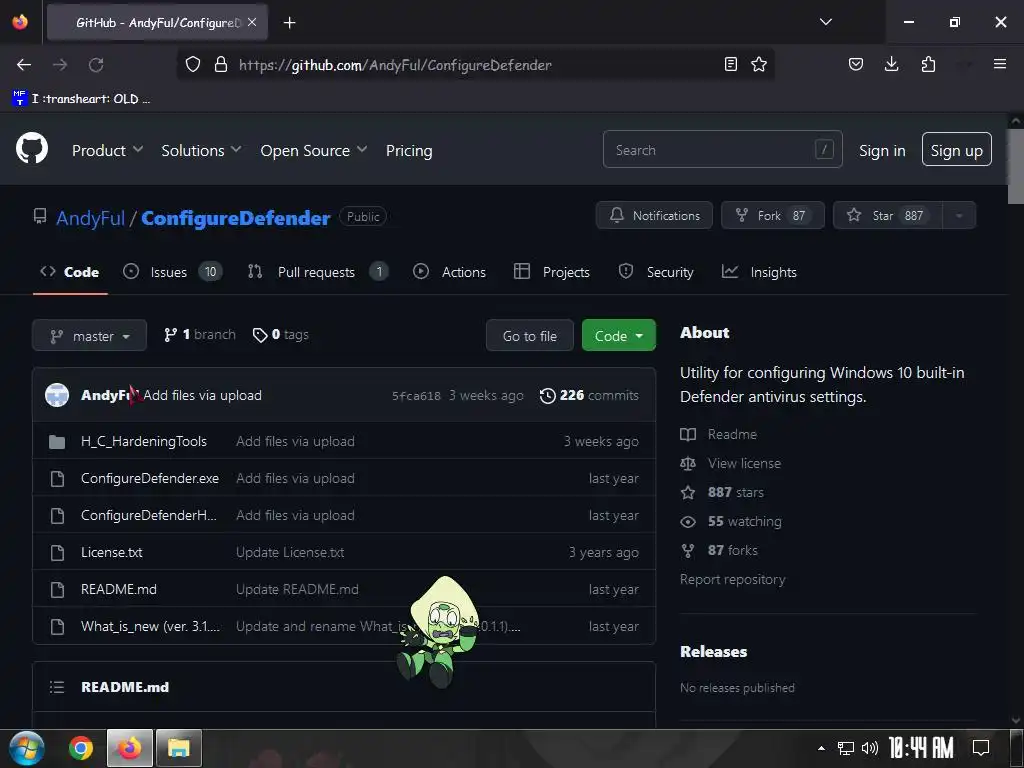This screenshot has width=1024, height=768.
Task: Open the Insights tab
Action: tap(759, 272)
